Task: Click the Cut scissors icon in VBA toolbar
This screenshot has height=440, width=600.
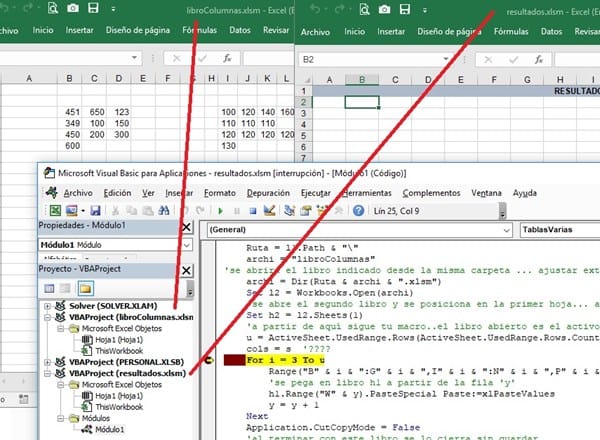Action: (115, 210)
